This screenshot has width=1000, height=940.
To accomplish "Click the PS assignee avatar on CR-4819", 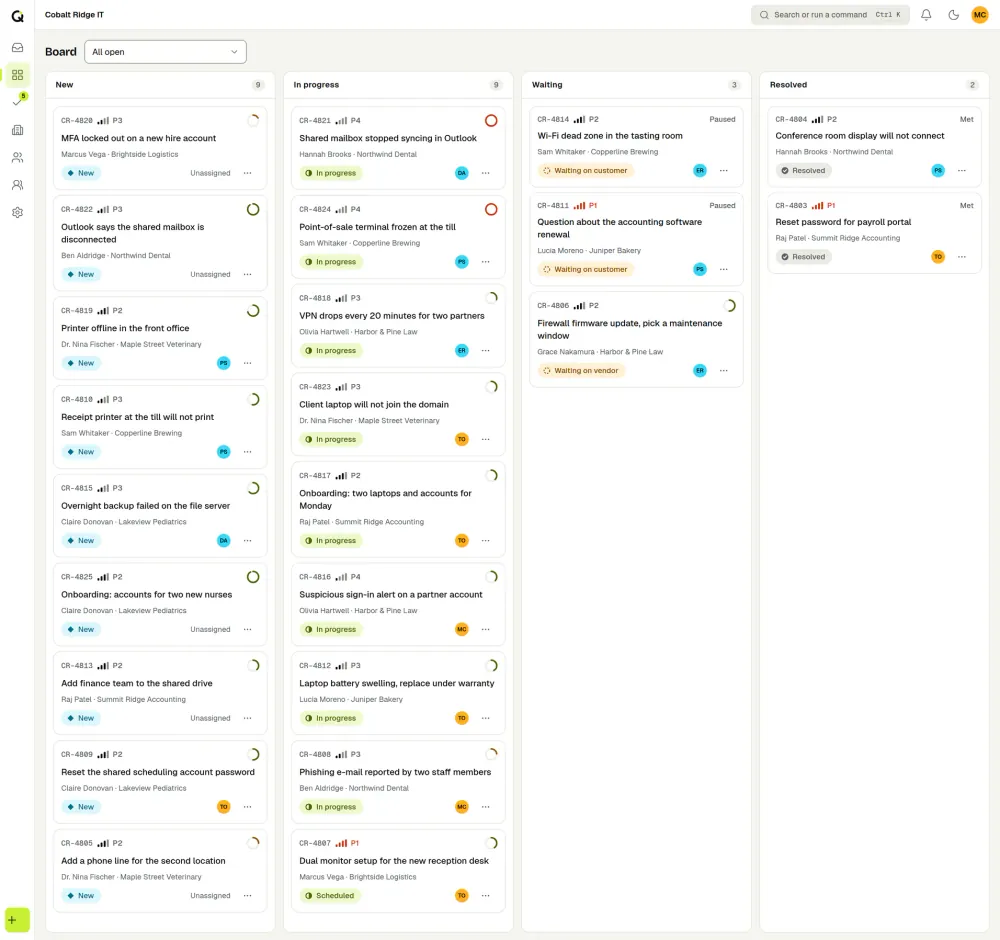I will tap(223, 363).
